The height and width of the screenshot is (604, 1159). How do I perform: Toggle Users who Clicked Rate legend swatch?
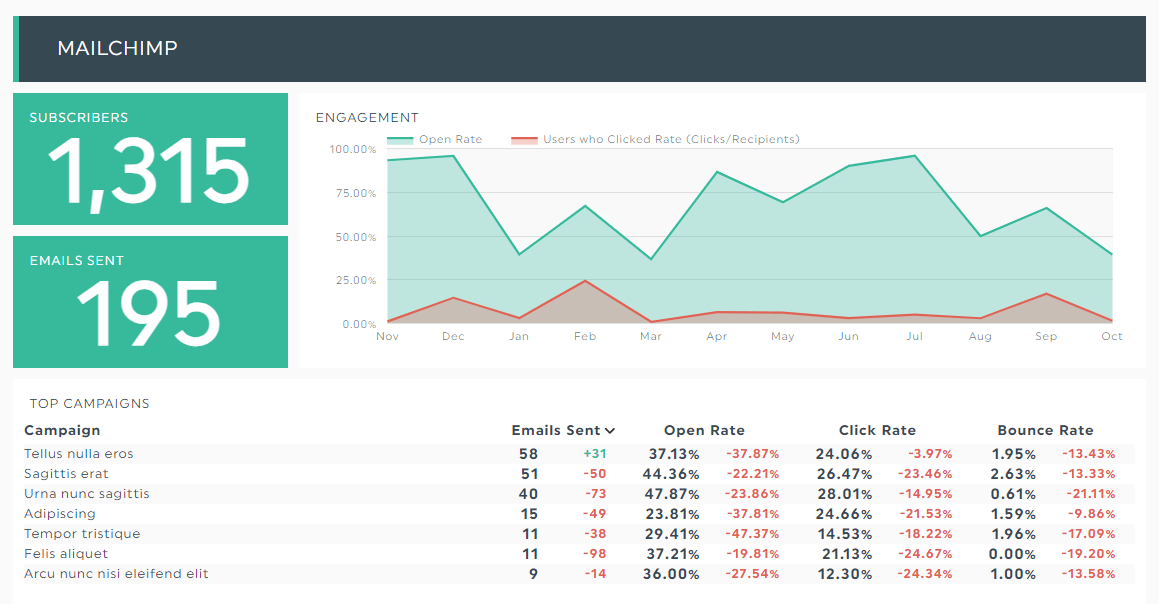click(x=524, y=140)
